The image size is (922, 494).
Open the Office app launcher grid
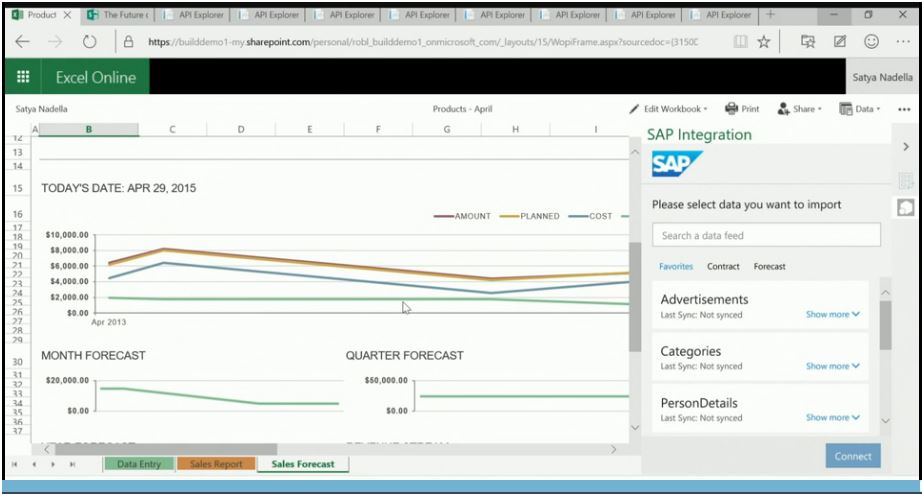tap(23, 76)
